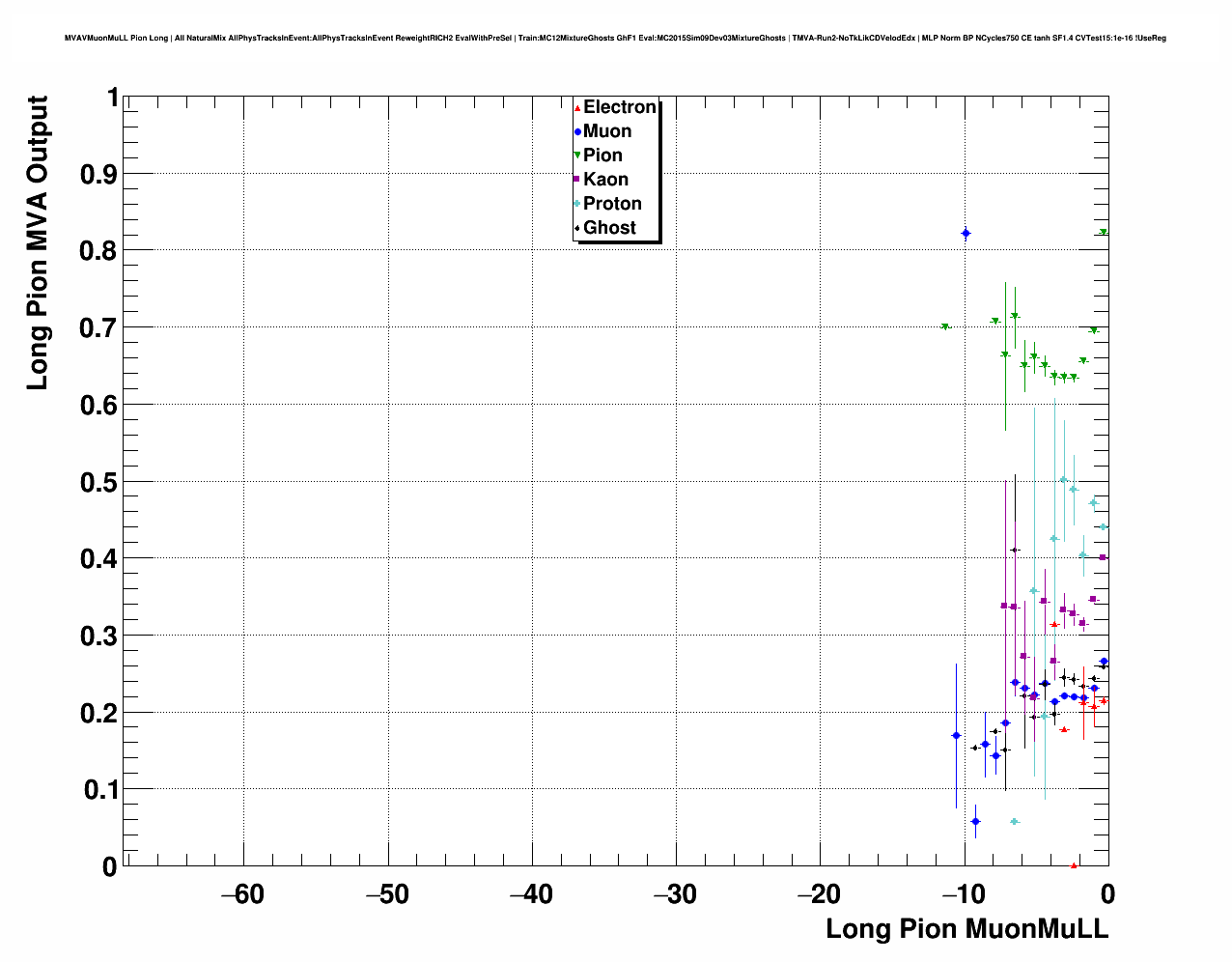The image size is (1232, 962).
Task: Click the isolated blue Muon point near 0.82
Action: click(966, 234)
